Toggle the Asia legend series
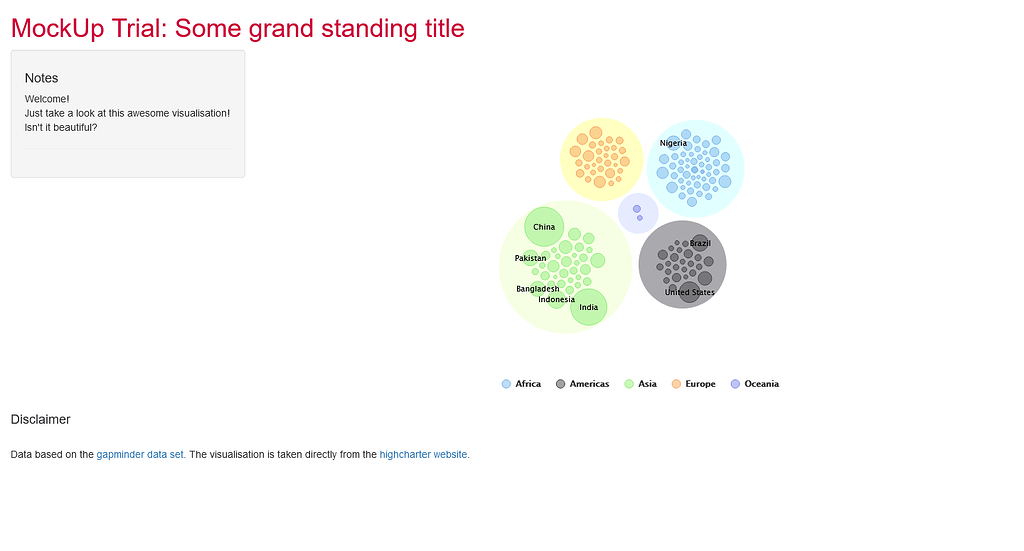1024x551 pixels. point(640,384)
